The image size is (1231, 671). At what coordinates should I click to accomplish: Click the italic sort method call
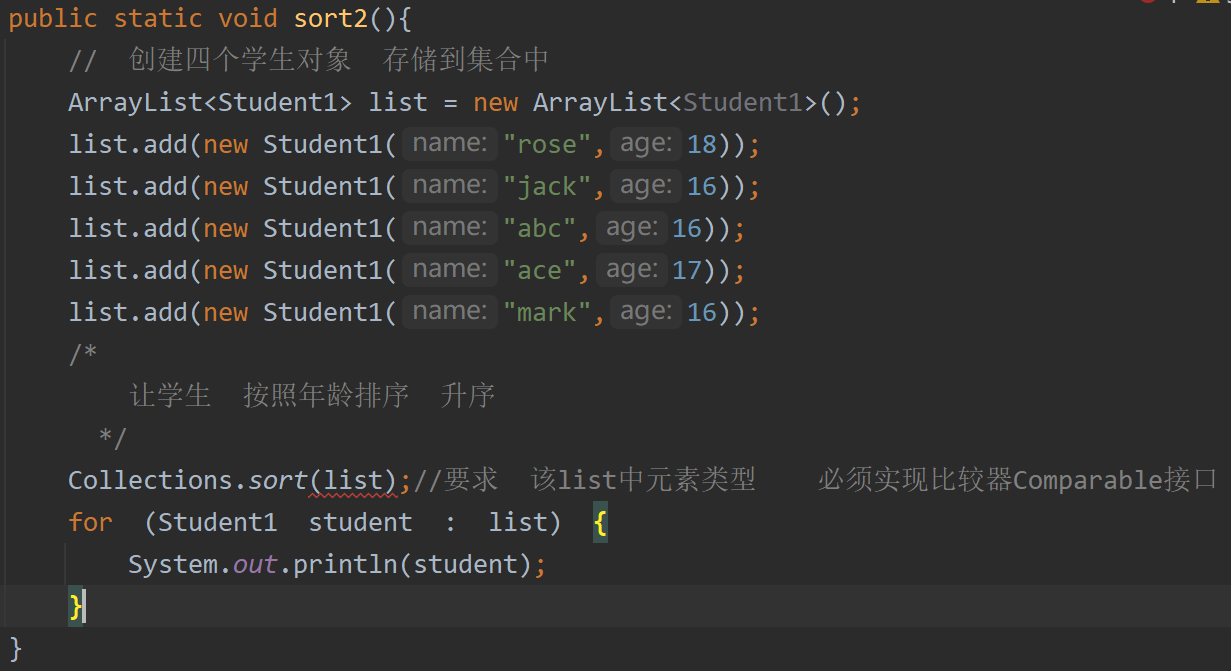click(x=278, y=480)
